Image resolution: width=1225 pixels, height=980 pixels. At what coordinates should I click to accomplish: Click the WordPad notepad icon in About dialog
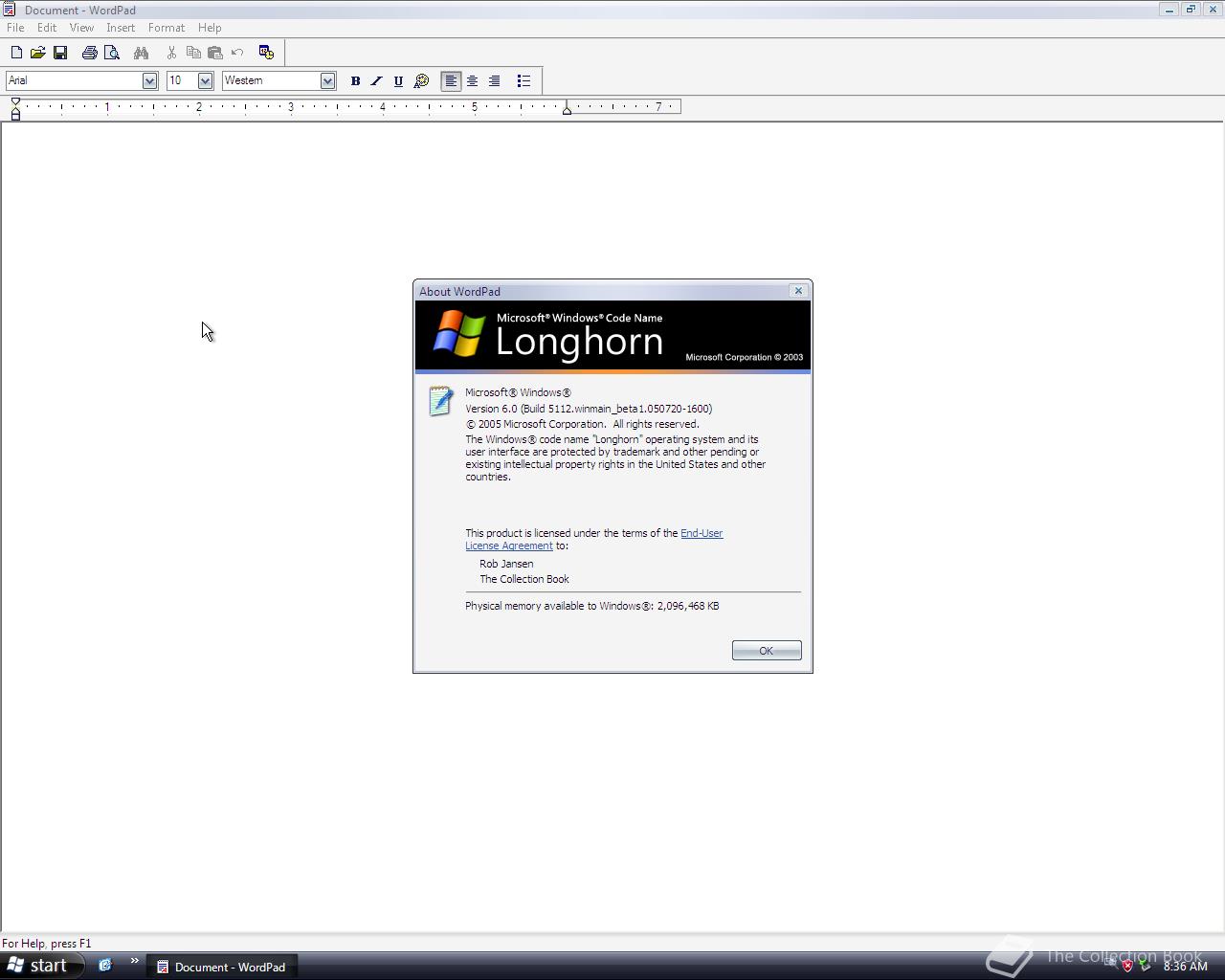(440, 401)
